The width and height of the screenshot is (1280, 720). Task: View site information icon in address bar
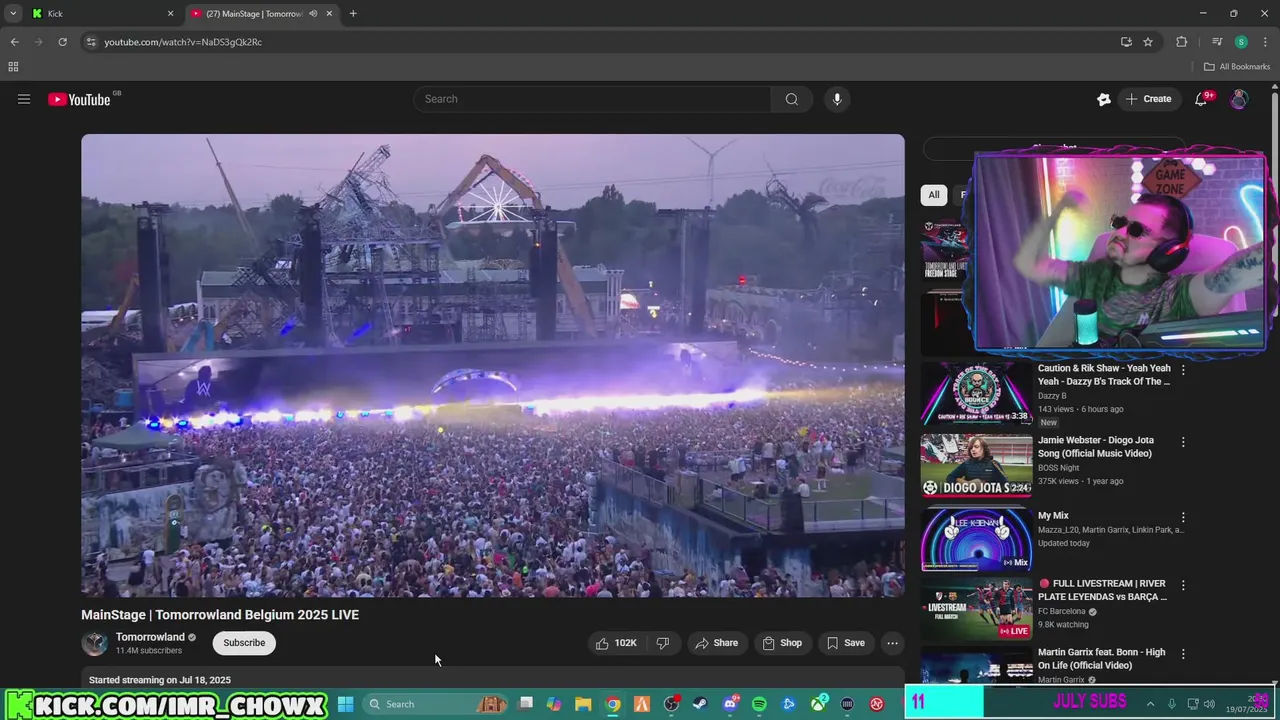coord(91,42)
